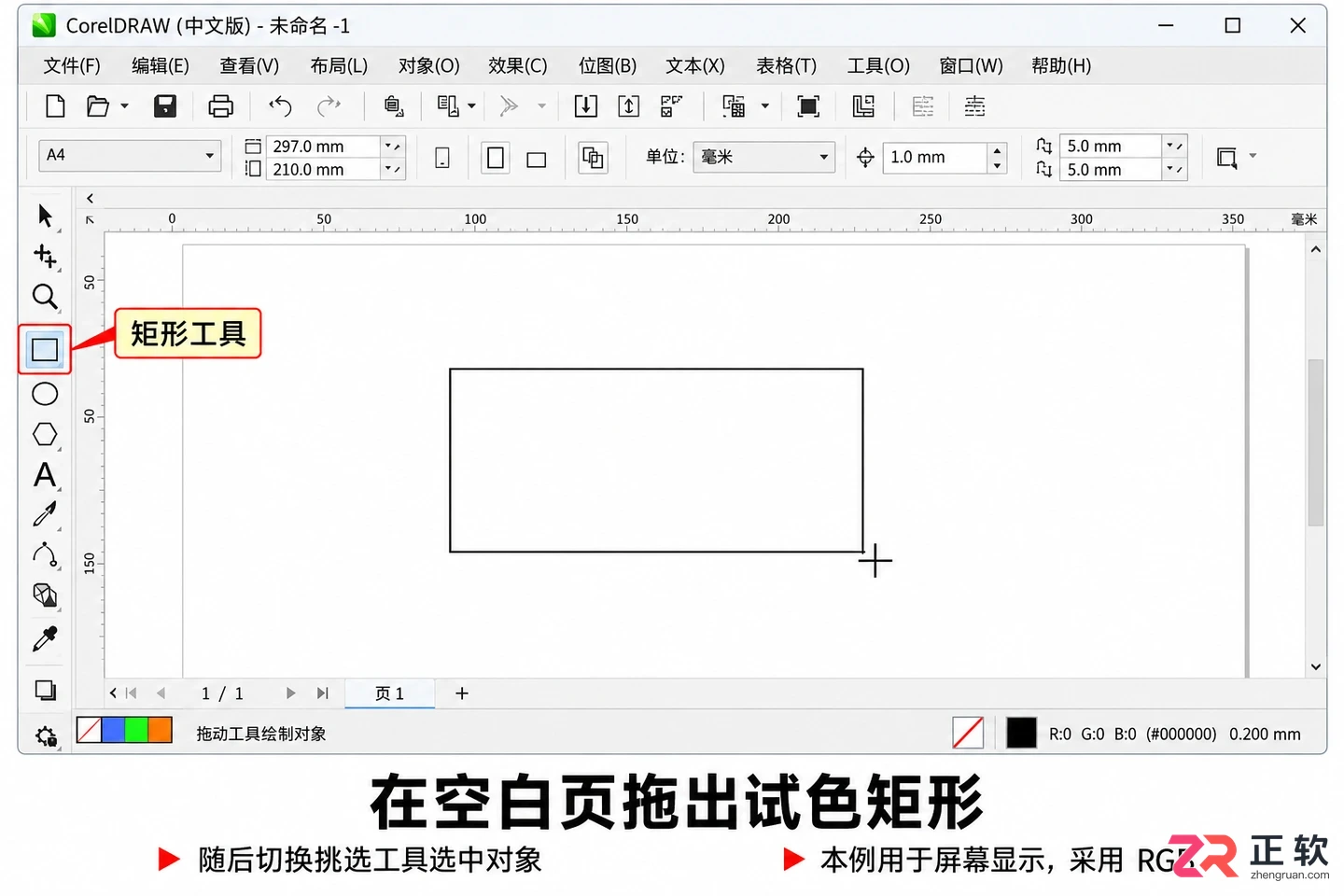The image size is (1344, 896).
Task: Click the Save disk icon
Action: tap(165, 106)
